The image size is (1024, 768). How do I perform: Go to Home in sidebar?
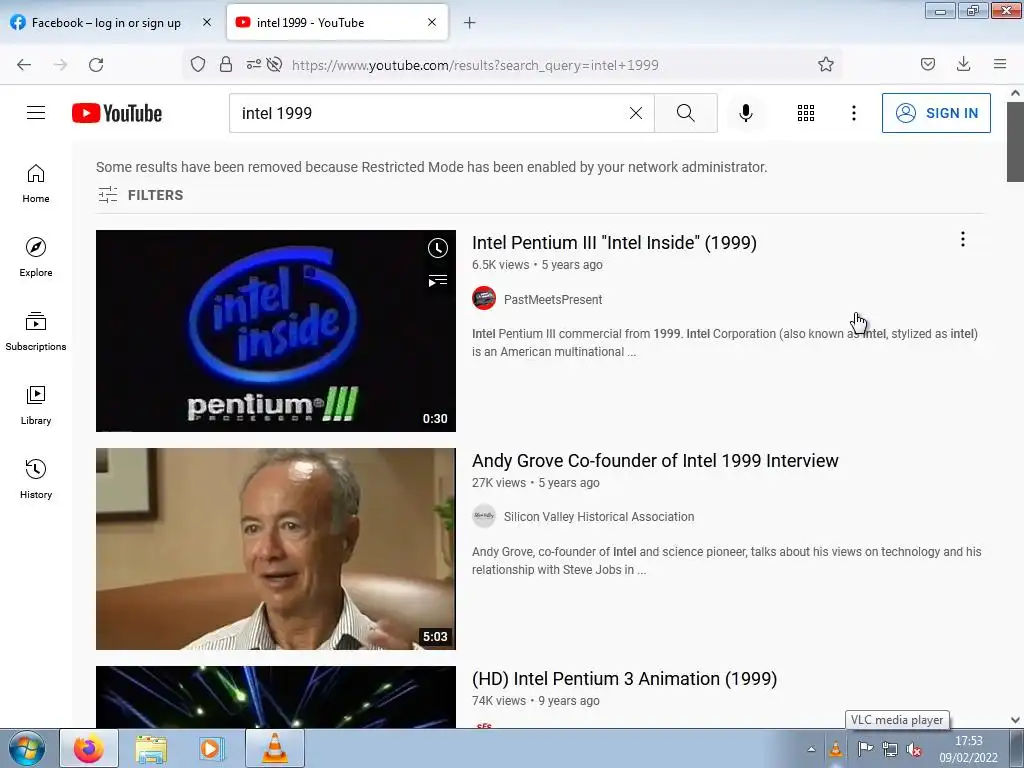pyautogui.click(x=36, y=184)
